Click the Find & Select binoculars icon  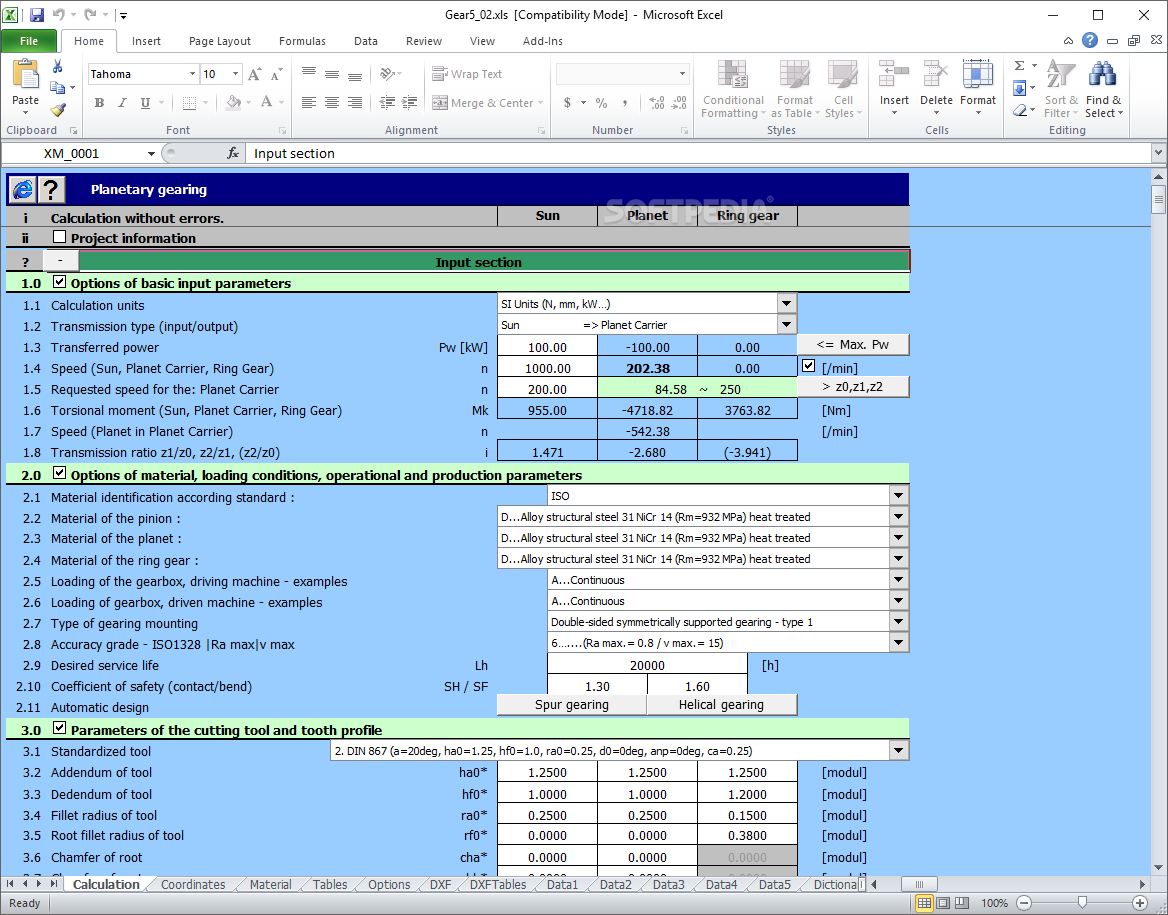pyautogui.click(x=1102, y=75)
